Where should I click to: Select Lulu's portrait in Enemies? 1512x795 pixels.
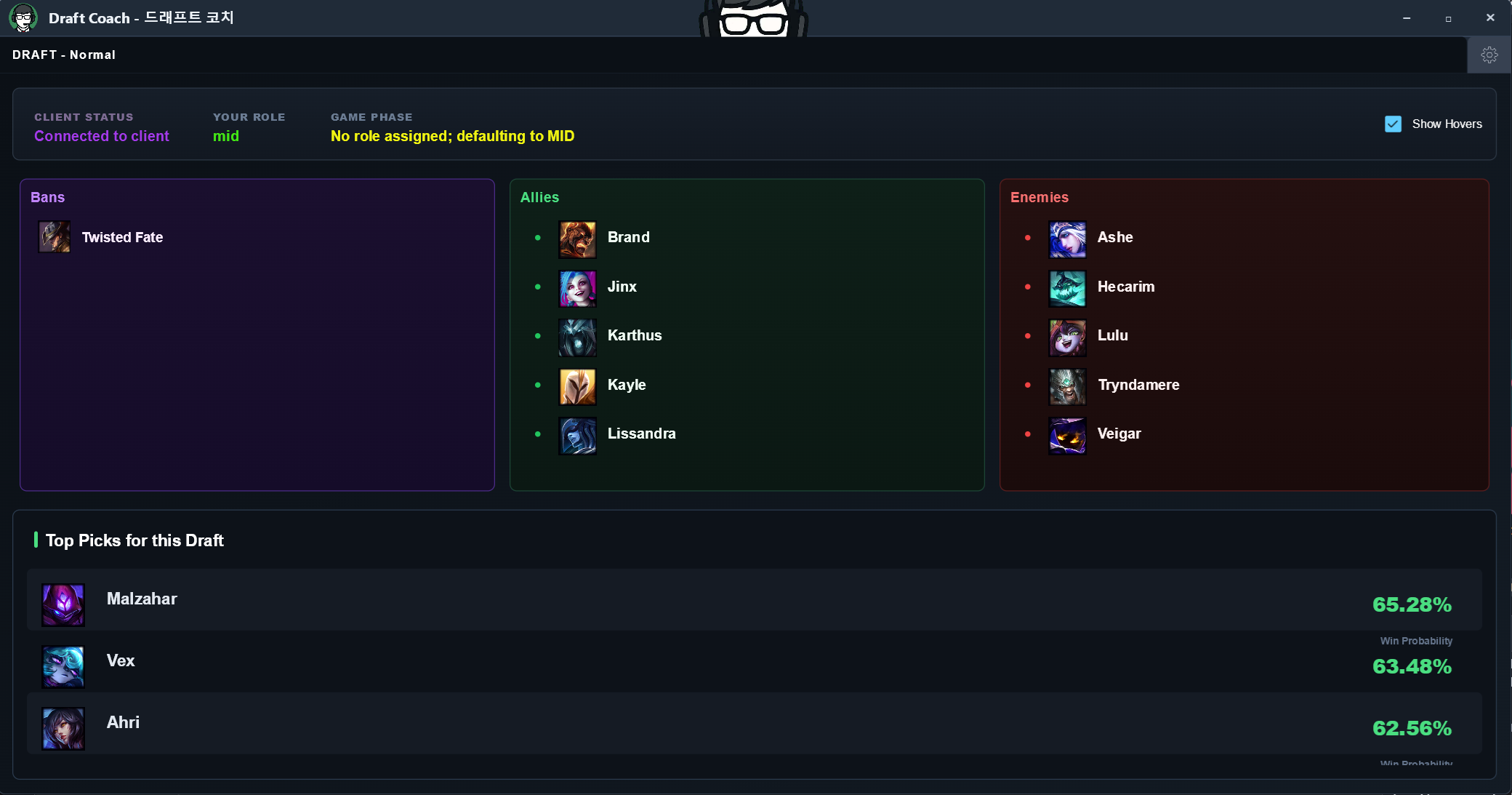click(x=1067, y=337)
